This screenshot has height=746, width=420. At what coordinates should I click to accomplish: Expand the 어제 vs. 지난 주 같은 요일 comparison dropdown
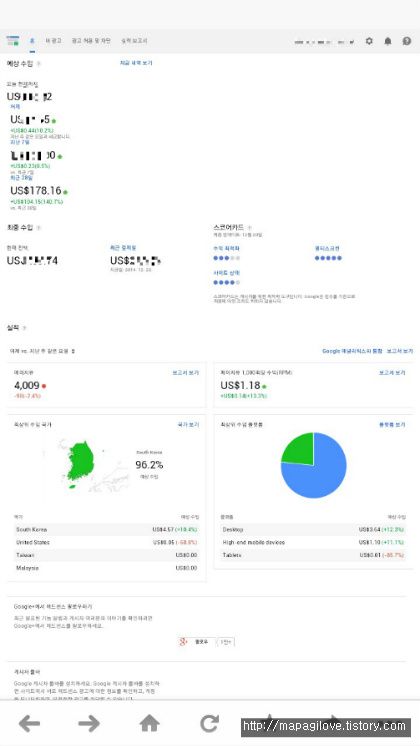tap(42, 351)
